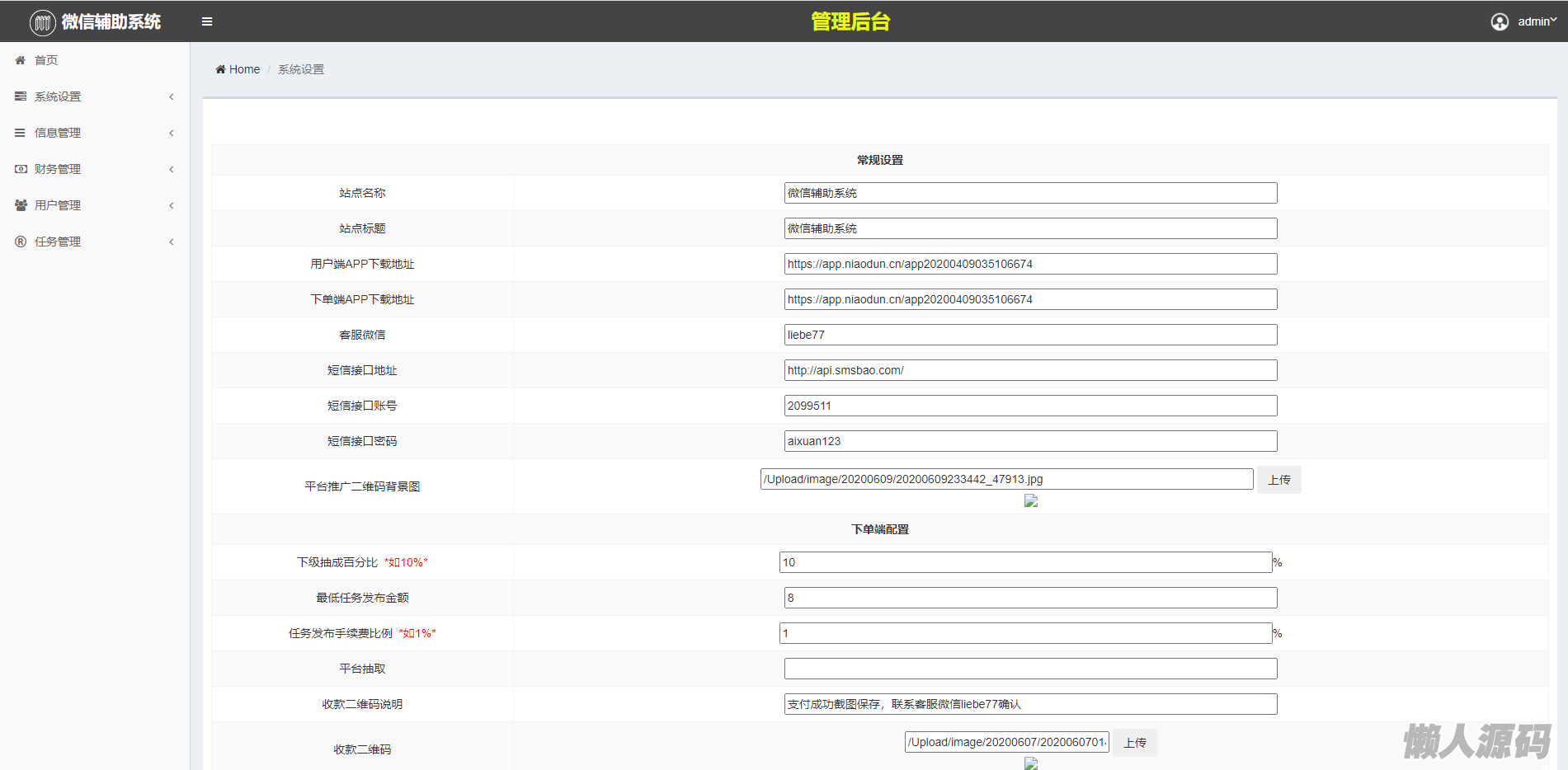Click the 信息管理 list icon

tap(21, 133)
